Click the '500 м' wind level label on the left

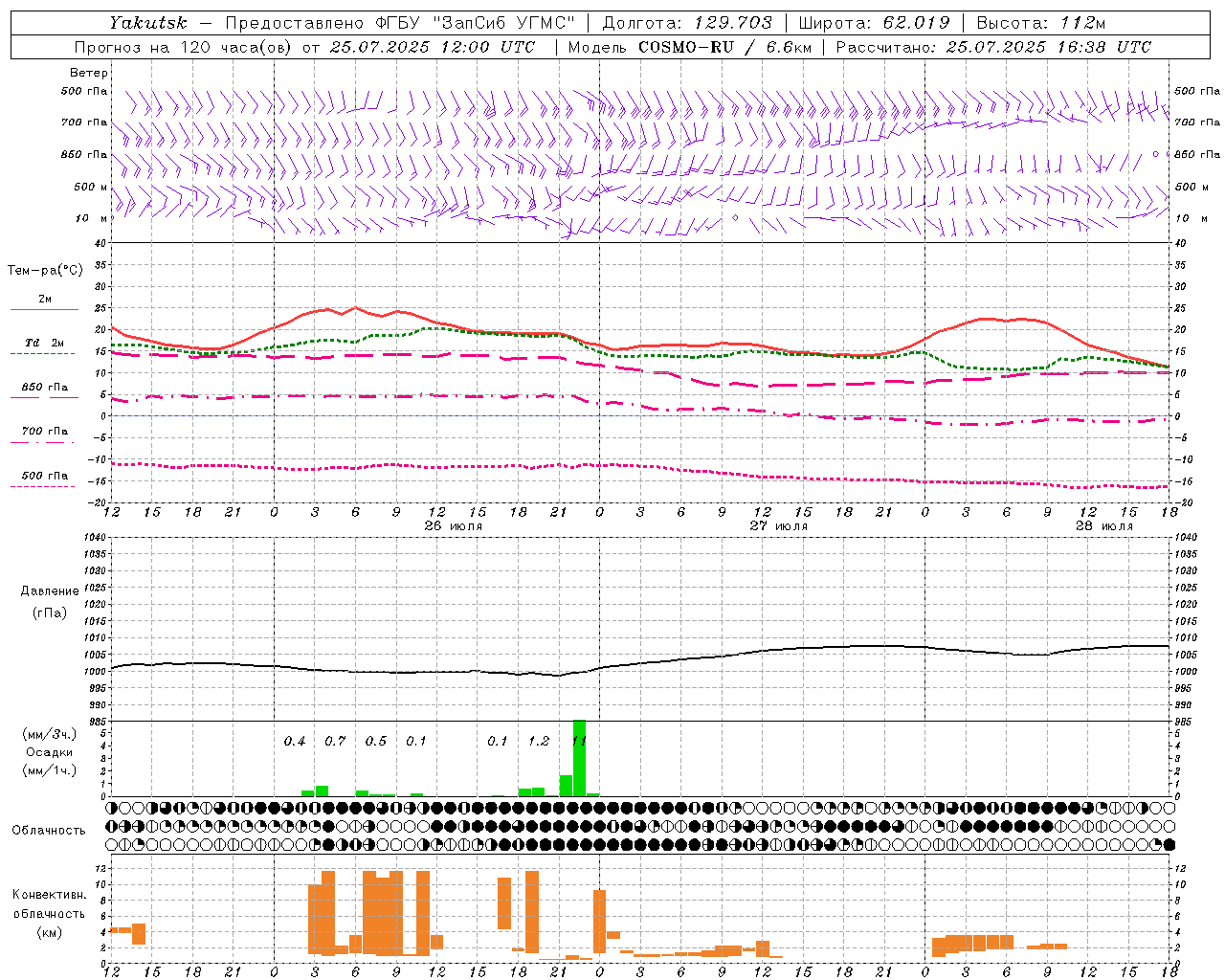(91, 187)
